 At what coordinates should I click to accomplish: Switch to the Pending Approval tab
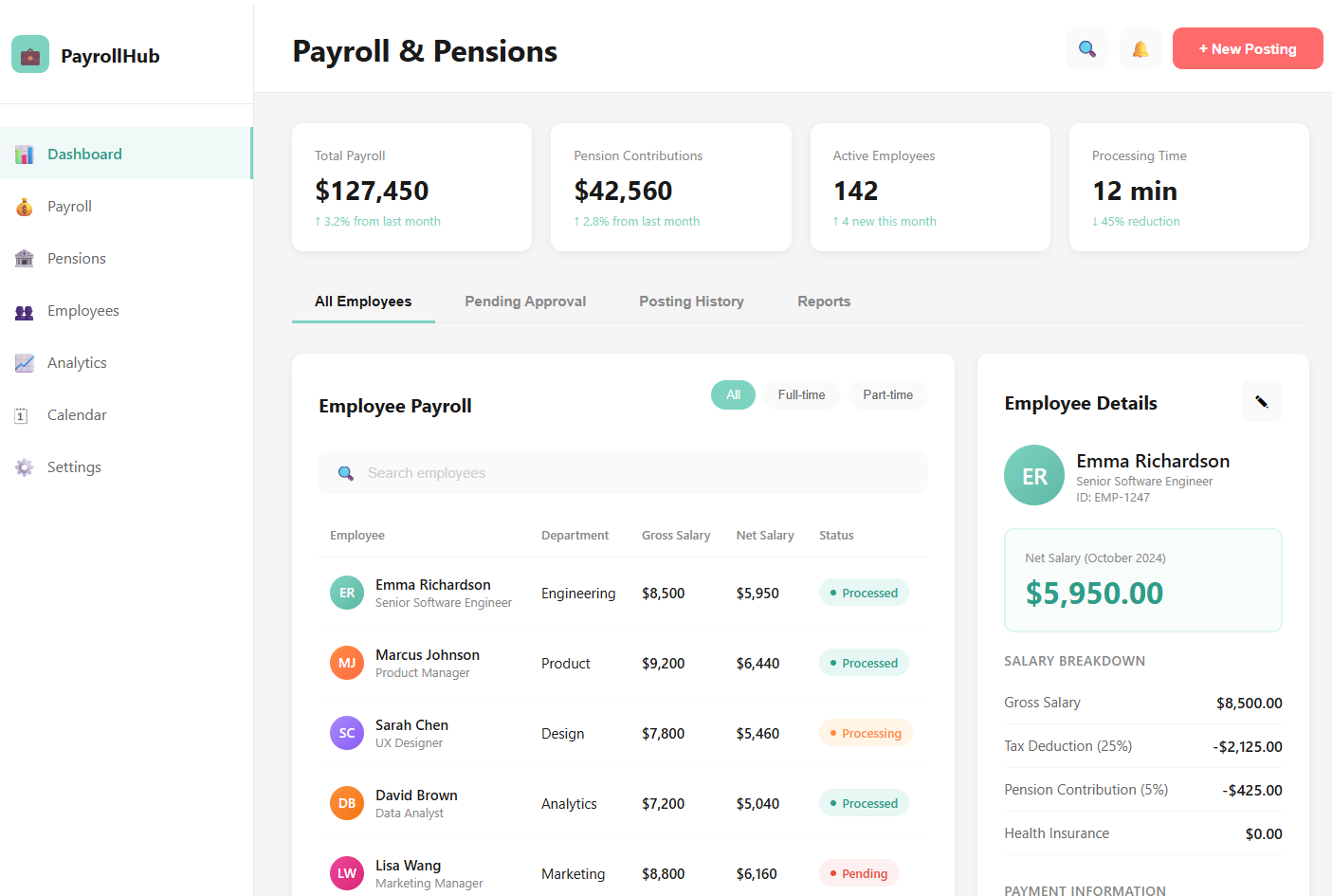click(x=525, y=301)
